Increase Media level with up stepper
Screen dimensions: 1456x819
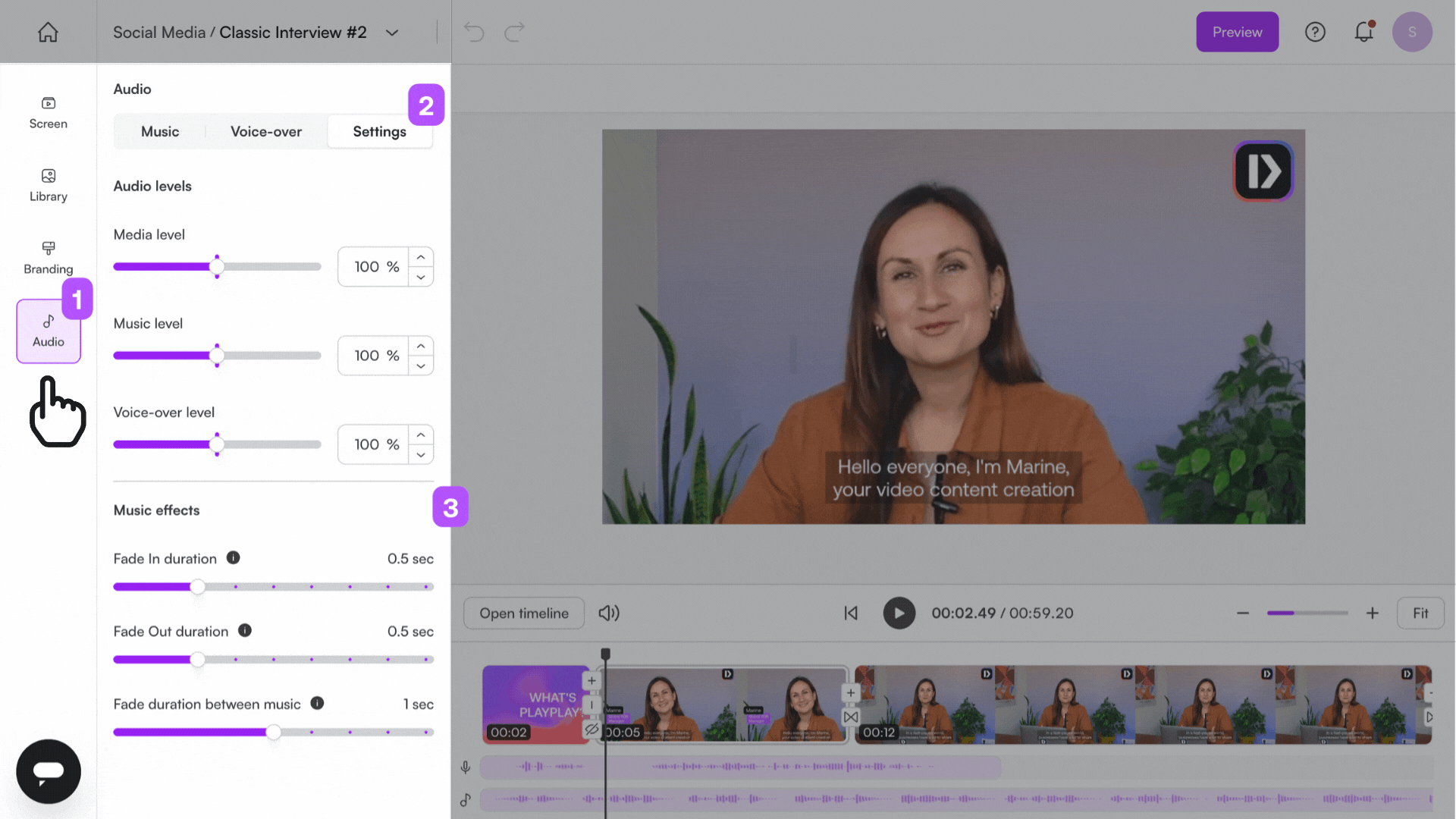(x=421, y=257)
